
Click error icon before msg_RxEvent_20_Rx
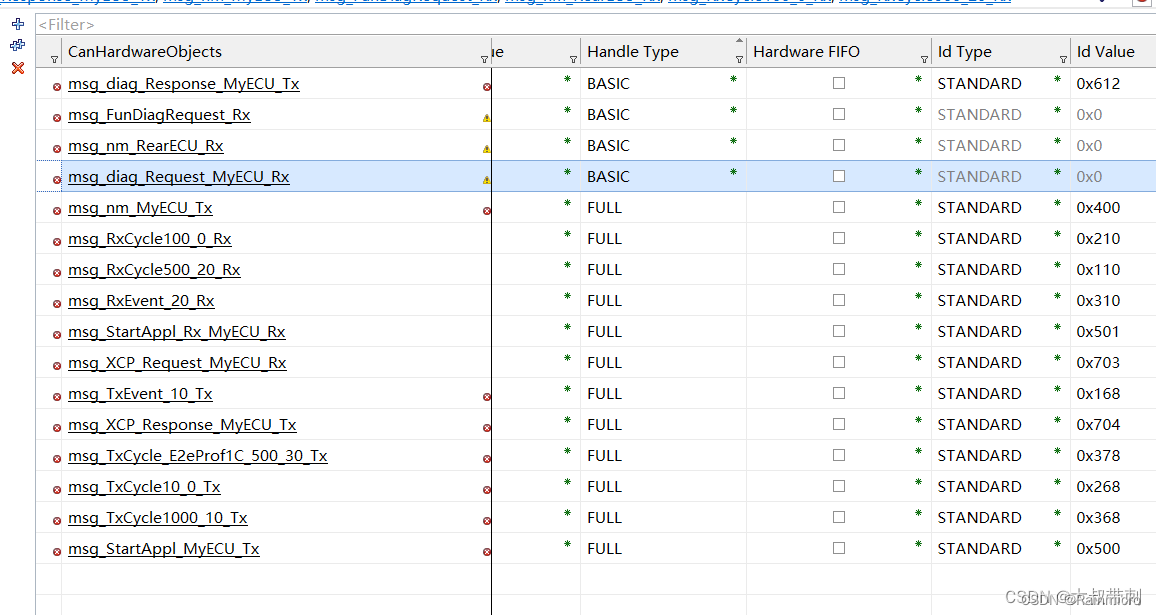click(57, 304)
